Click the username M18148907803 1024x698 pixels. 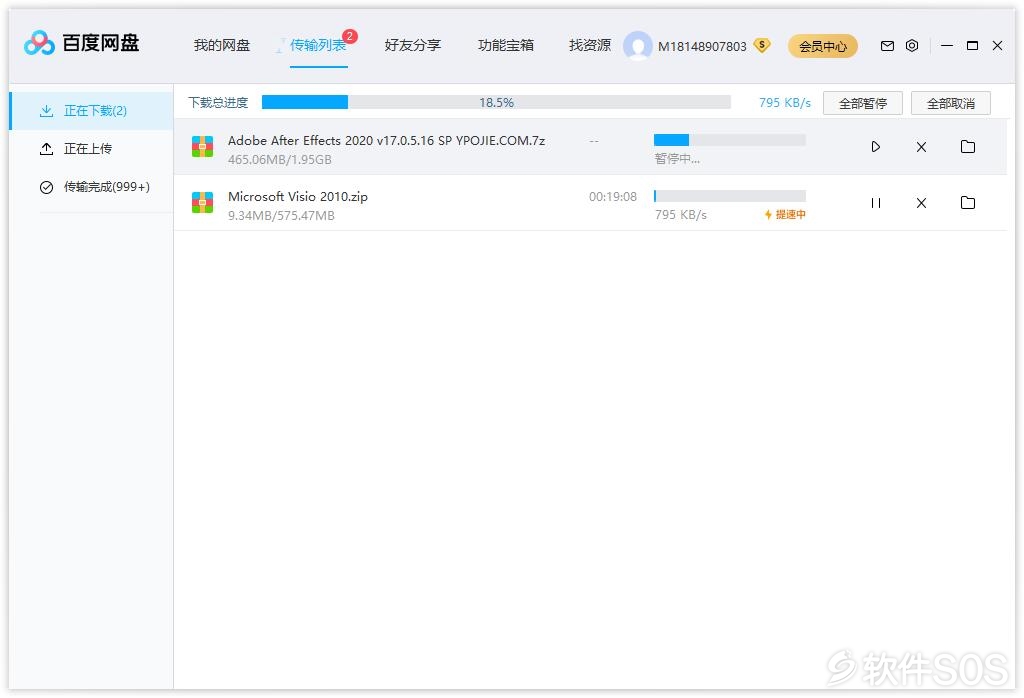[x=702, y=46]
